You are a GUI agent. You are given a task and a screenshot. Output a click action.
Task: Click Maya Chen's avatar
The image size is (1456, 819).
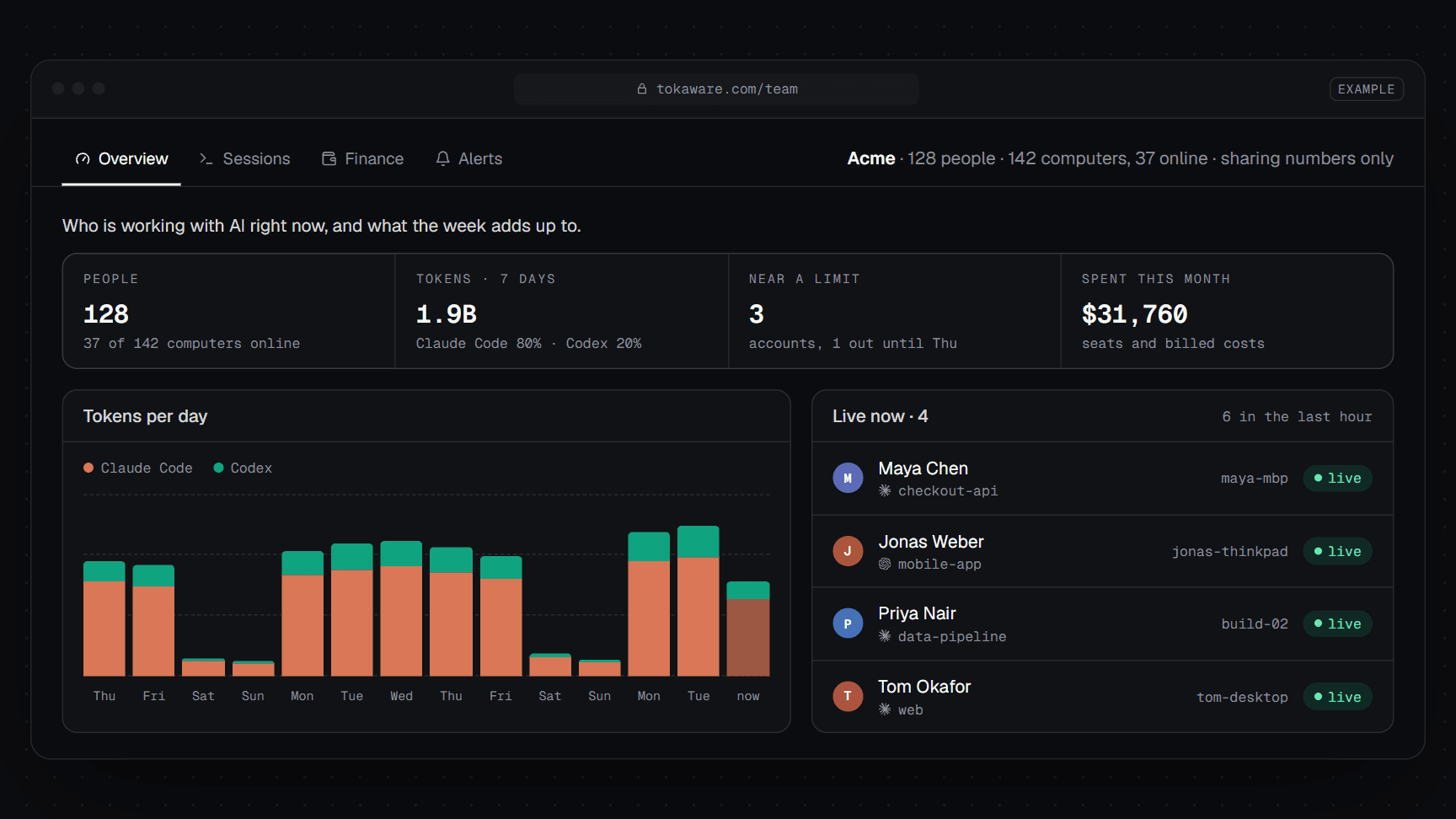point(848,478)
